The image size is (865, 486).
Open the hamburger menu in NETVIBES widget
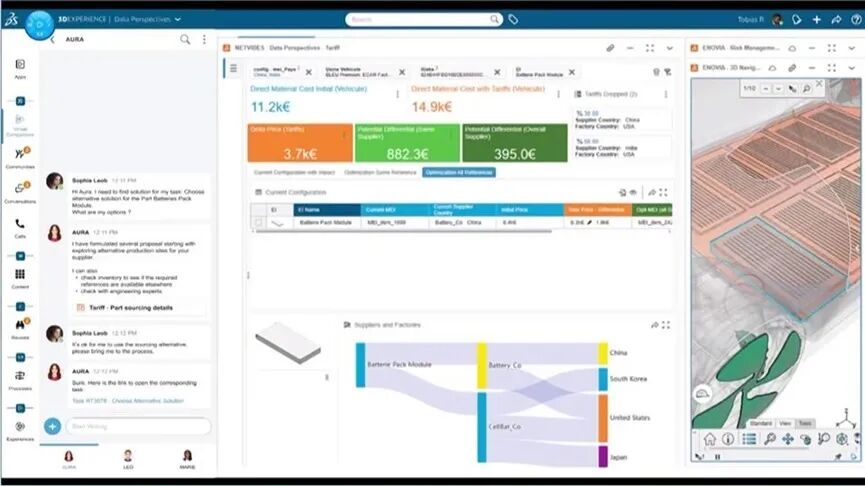pyautogui.click(x=233, y=68)
